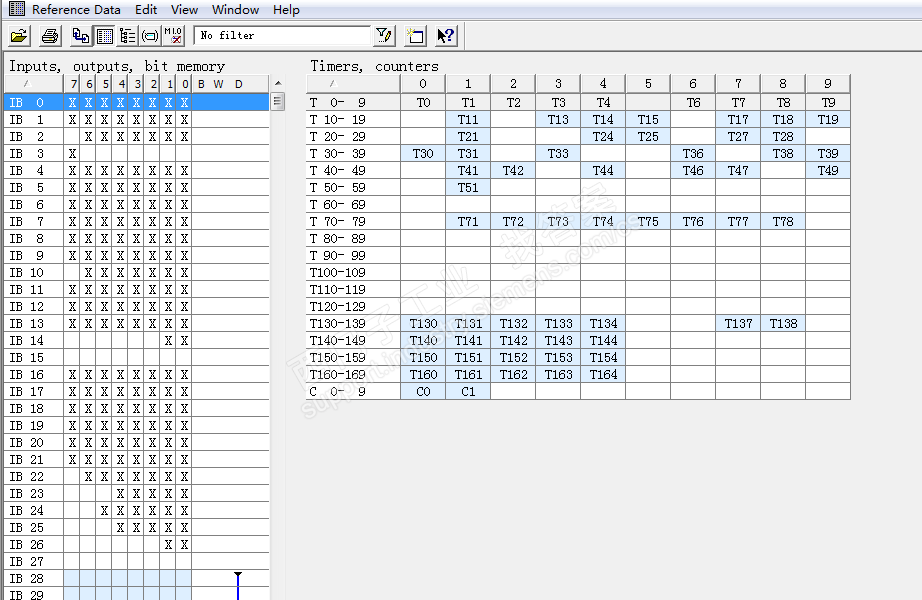Click the No filter dropdown field
Screen dimensions: 922x600
[x=282, y=36]
